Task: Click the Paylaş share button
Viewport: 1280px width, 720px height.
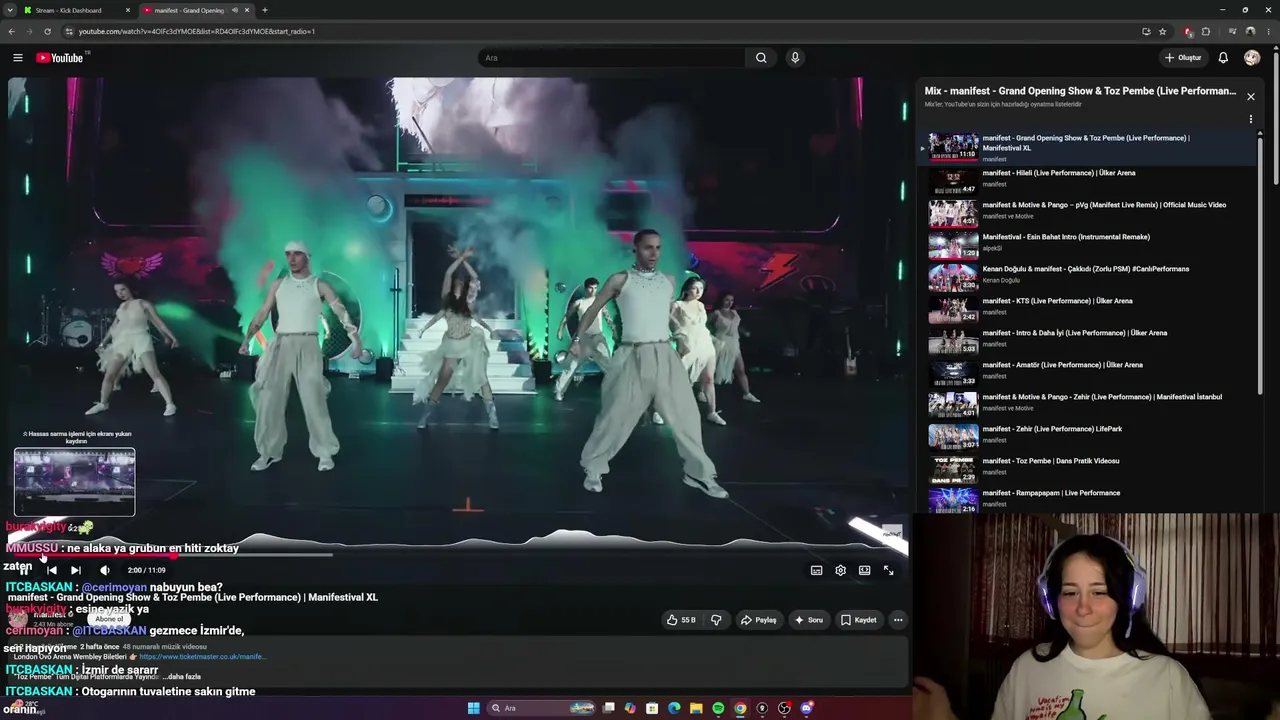Action: click(758, 620)
